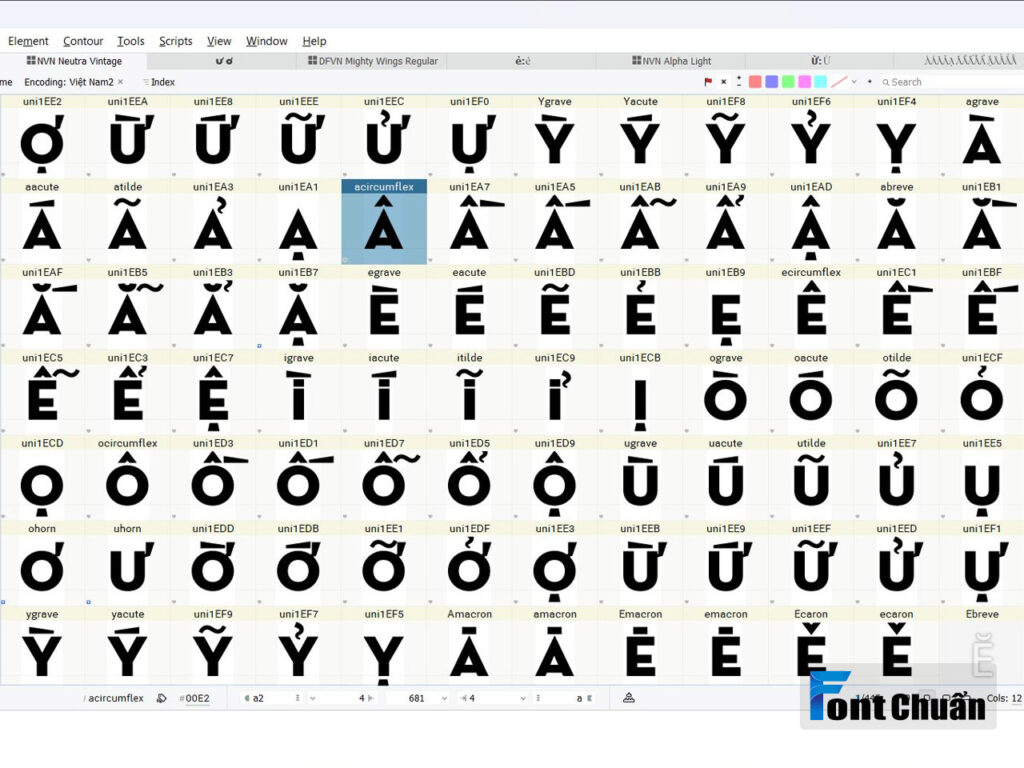This screenshot has width=1024, height=768.
Task: Open the Window menu
Action: pyautogui.click(x=266, y=41)
